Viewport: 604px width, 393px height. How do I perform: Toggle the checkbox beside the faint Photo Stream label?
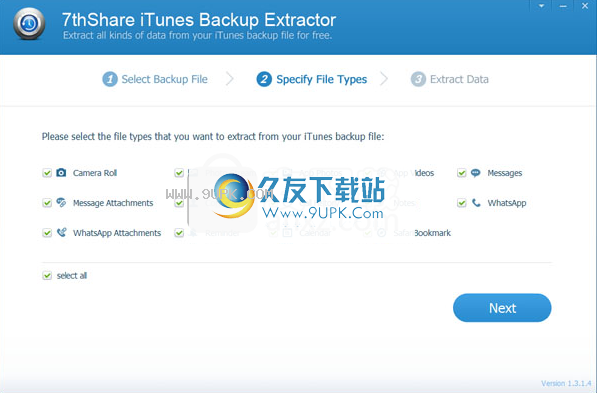pyautogui.click(x=179, y=173)
